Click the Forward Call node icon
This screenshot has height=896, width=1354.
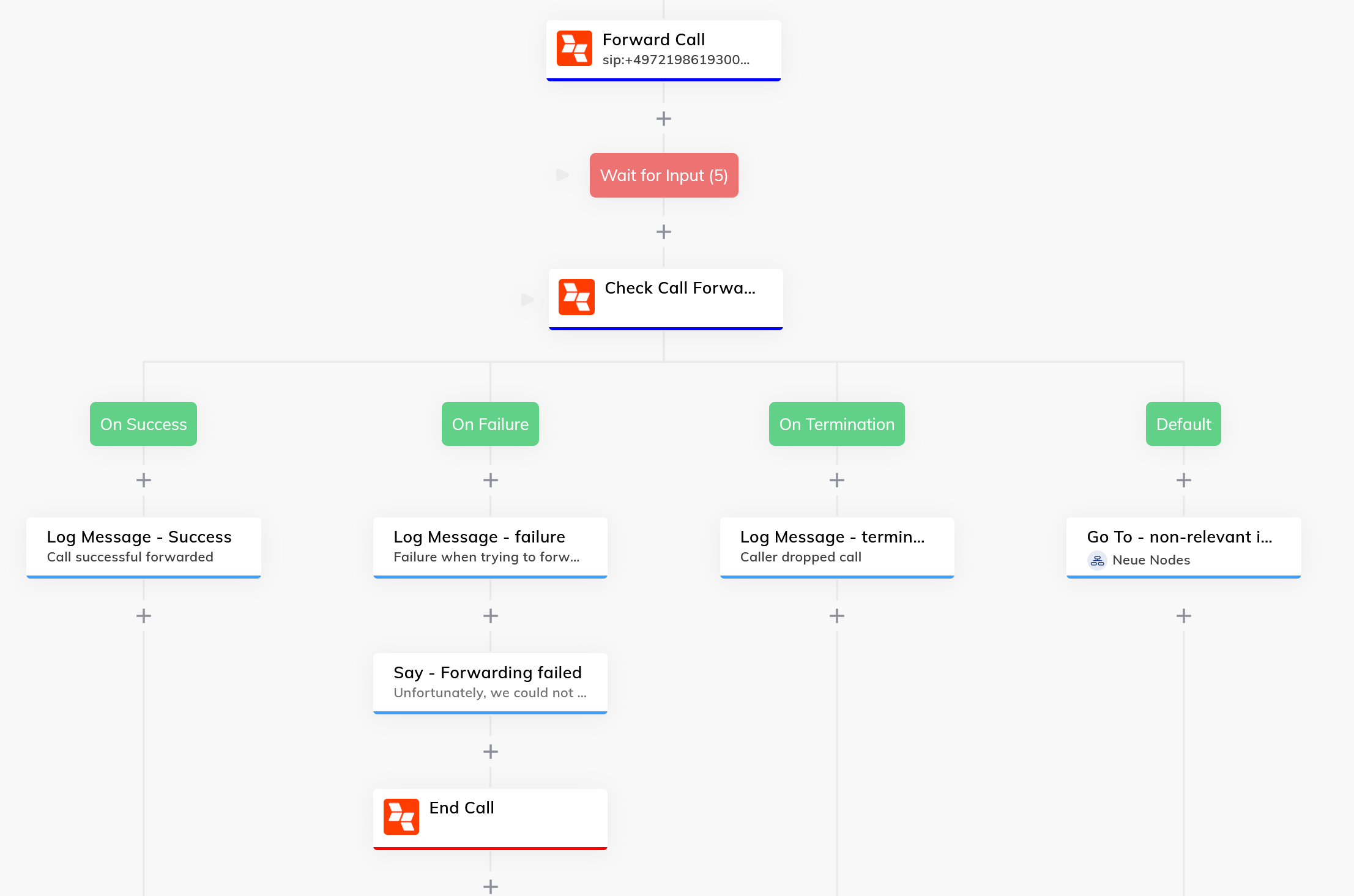pyautogui.click(x=575, y=49)
